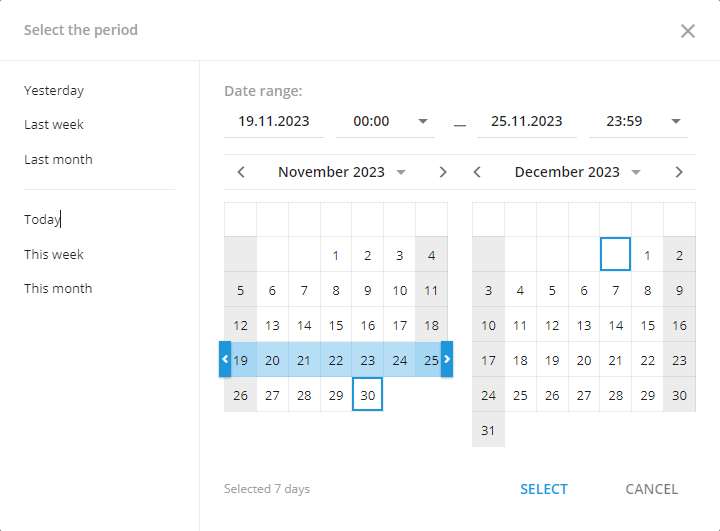Click left range handle at November 19
The width and height of the screenshot is (720, 531).
pyautogui.click(x=225, y=359)
